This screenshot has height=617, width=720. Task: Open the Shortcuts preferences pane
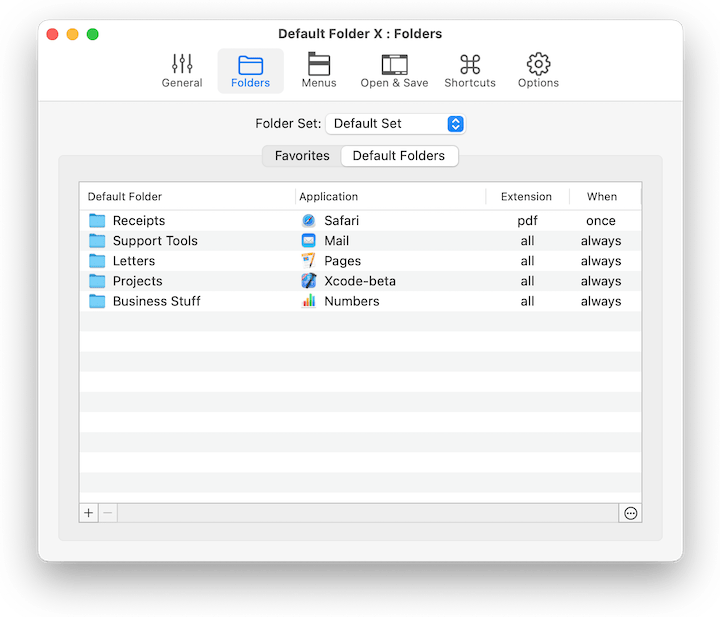(x=470, y=71)
